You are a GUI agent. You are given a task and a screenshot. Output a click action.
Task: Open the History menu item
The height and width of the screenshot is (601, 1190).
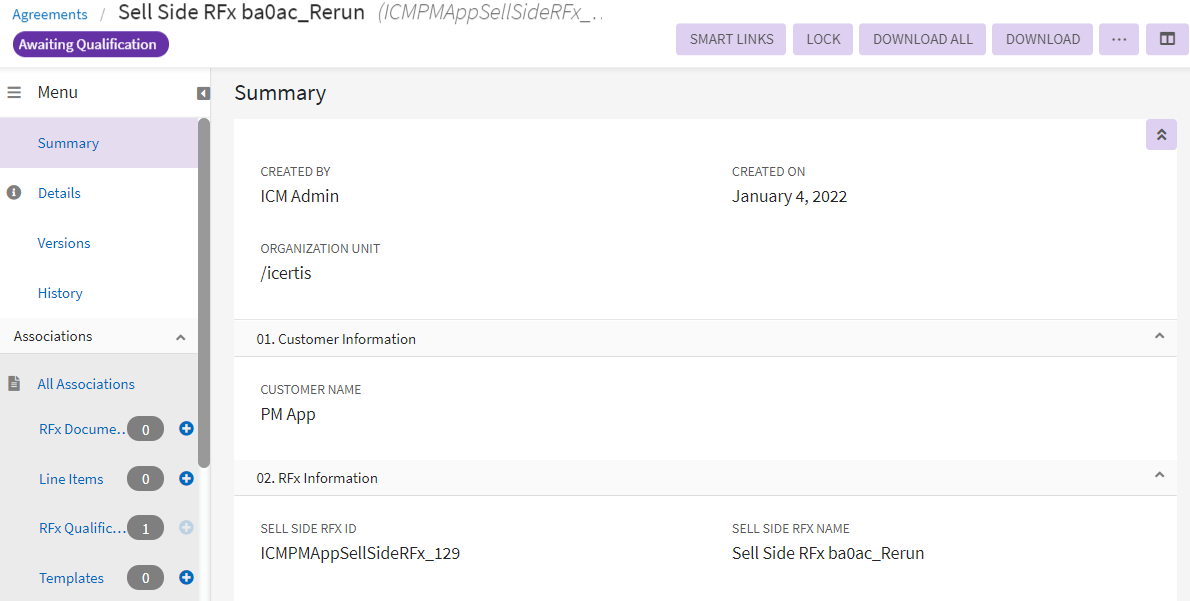tap(60, 293)
